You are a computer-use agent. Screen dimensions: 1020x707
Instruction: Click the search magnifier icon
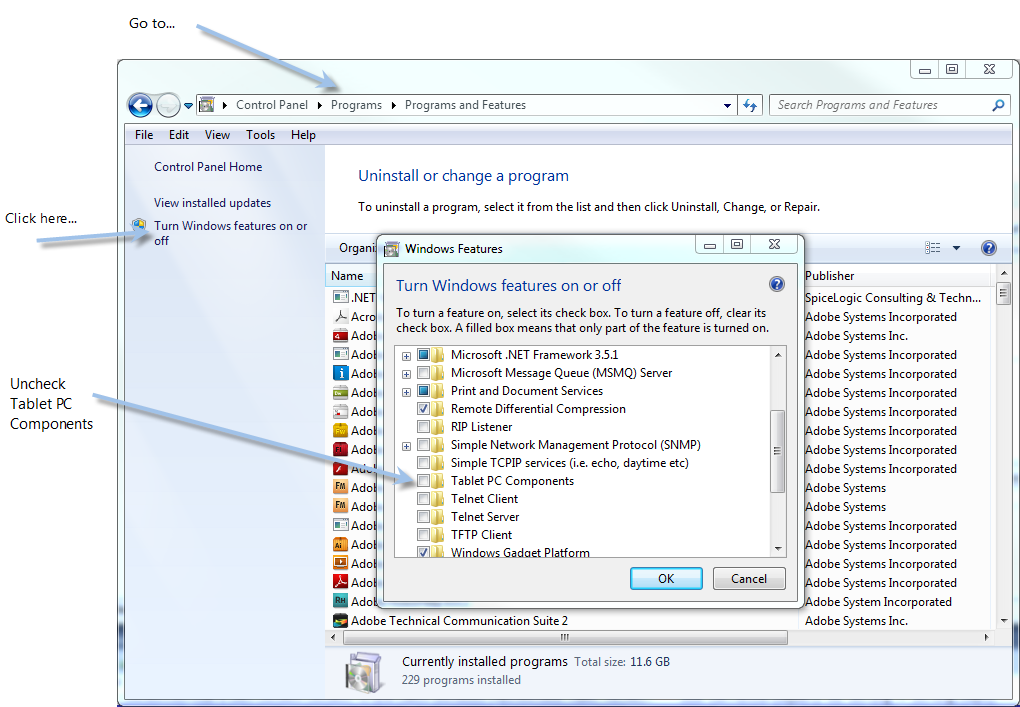[998, 105]
